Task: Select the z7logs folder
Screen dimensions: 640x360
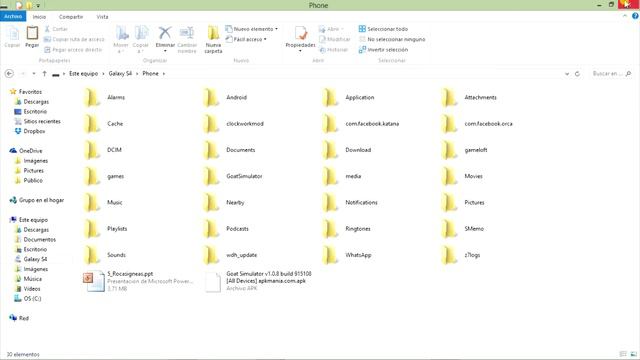Action: coord(461,255)
